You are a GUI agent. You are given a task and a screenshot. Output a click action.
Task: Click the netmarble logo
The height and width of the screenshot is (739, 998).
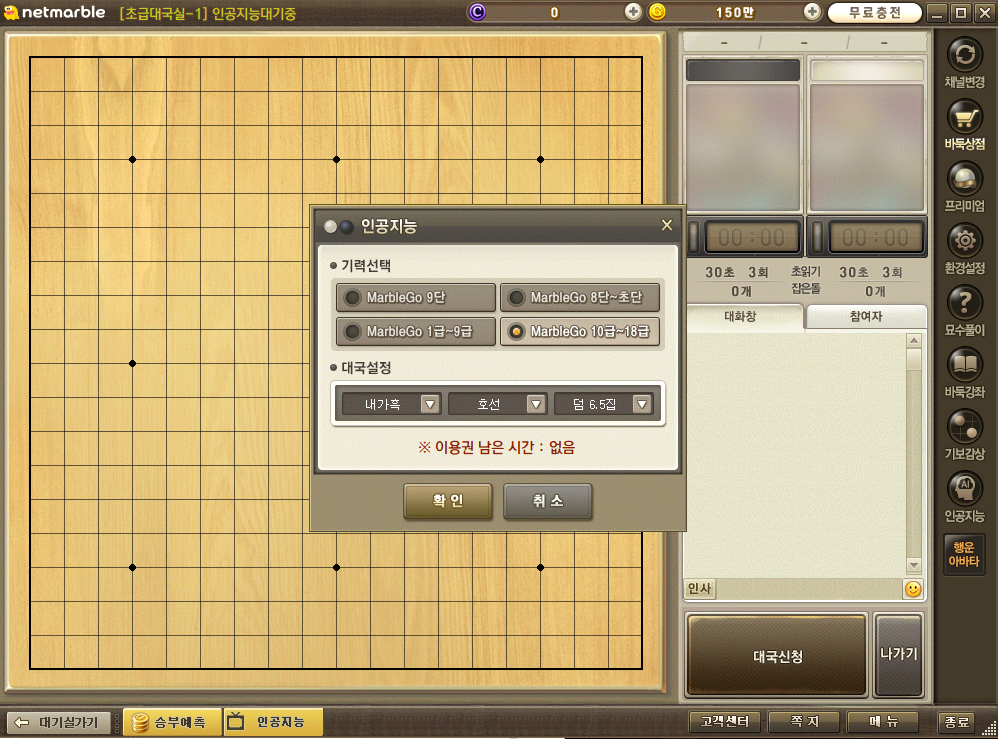click(55, 12)
